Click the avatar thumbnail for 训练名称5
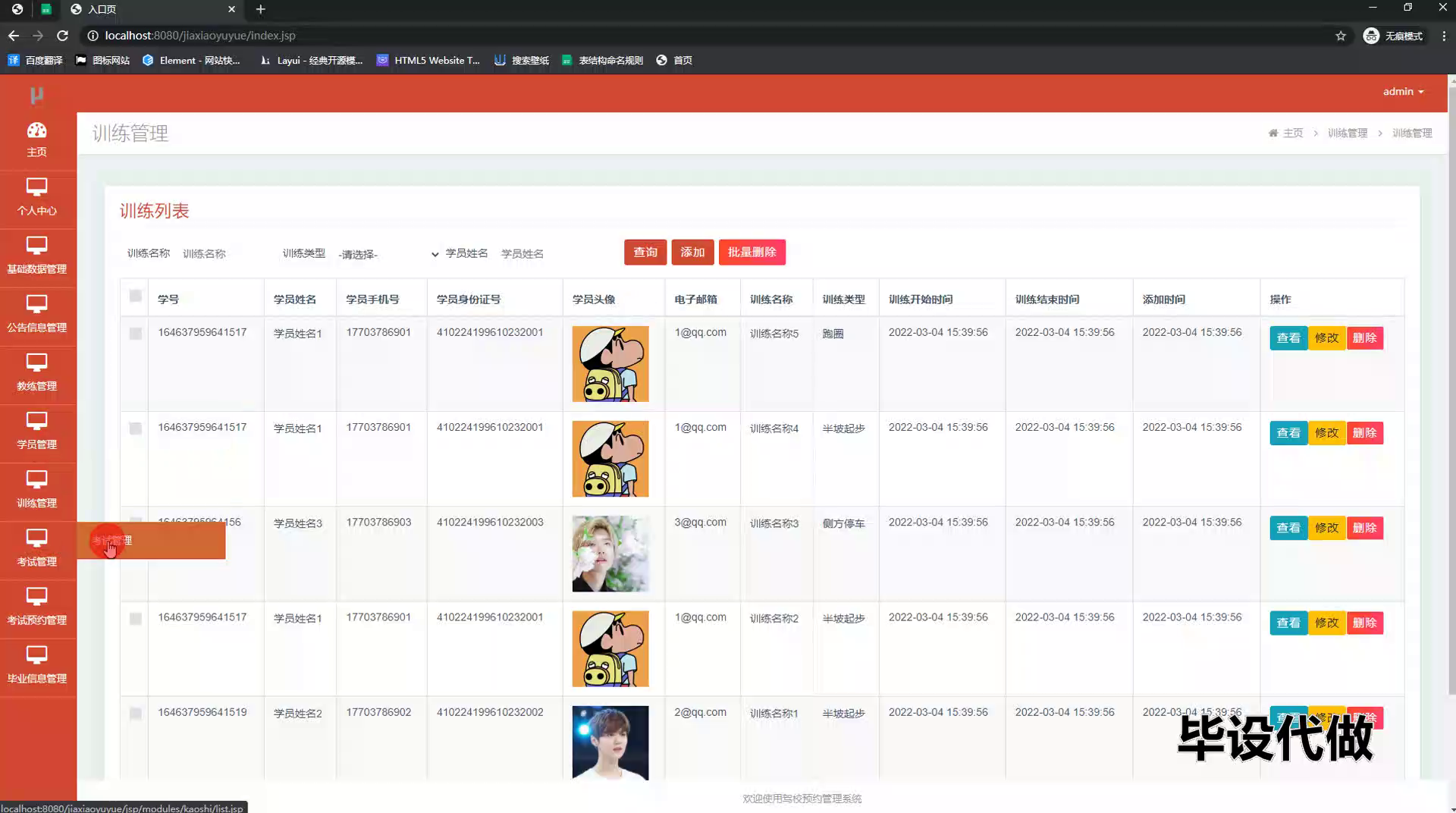The image size is (1456, 813). (610, 364)
